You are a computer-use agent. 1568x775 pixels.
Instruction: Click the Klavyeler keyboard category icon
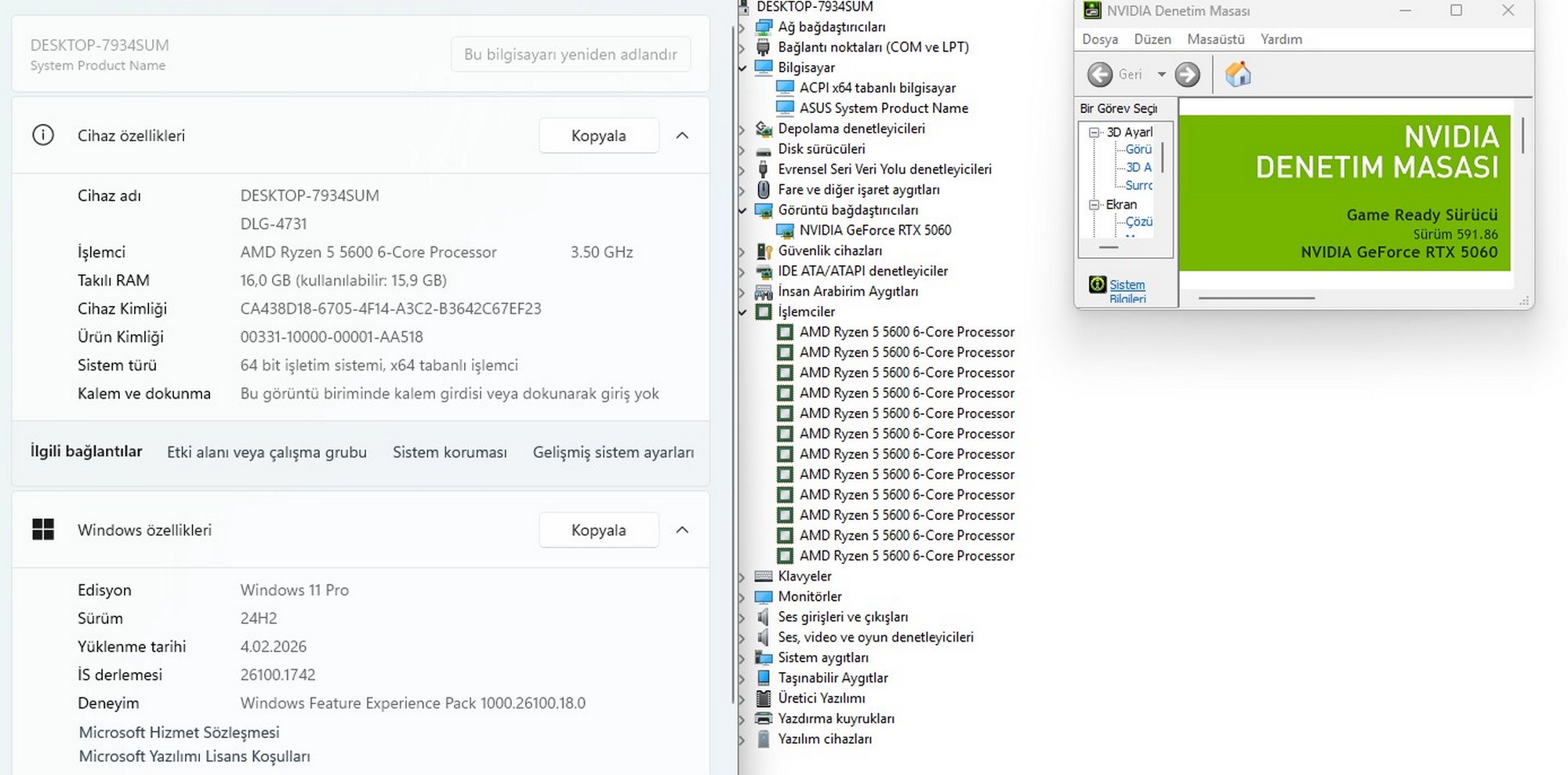pos(763,577)
